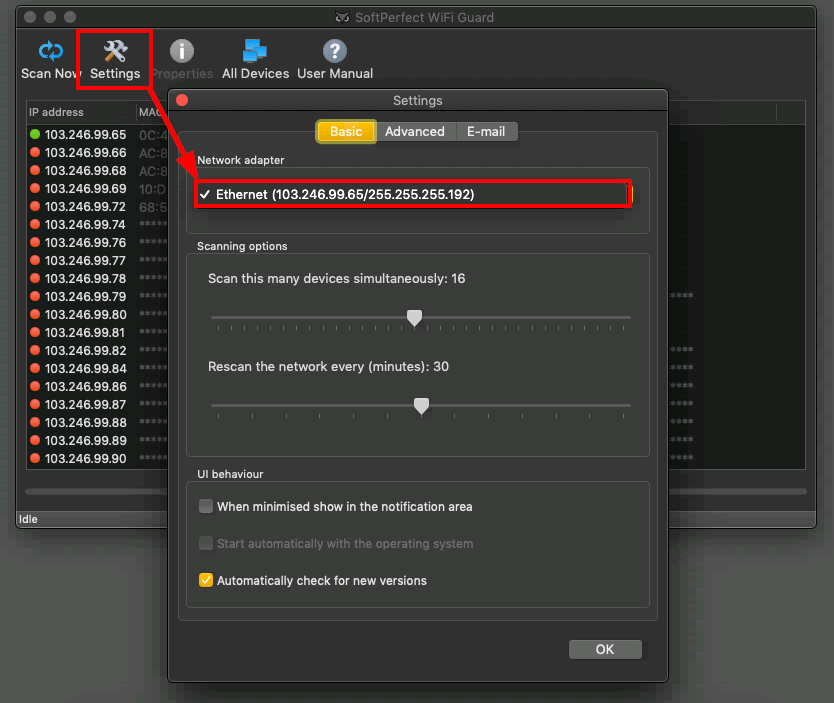Click the red status dot for 103.246.99.90
Viewport: 834px width, 703px height.
[x=35, y=458]
